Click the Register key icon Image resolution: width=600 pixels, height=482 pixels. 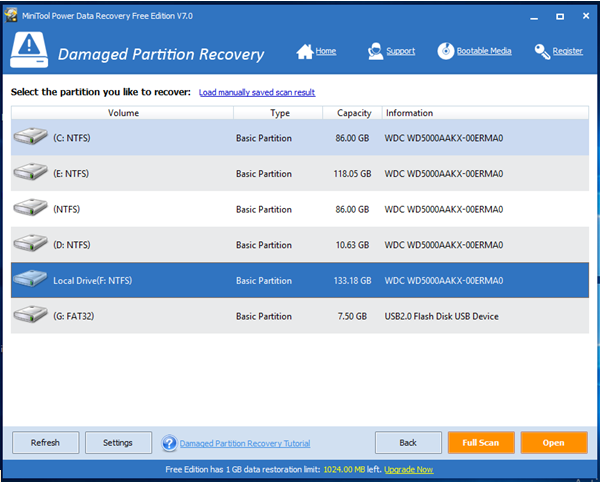542,52
